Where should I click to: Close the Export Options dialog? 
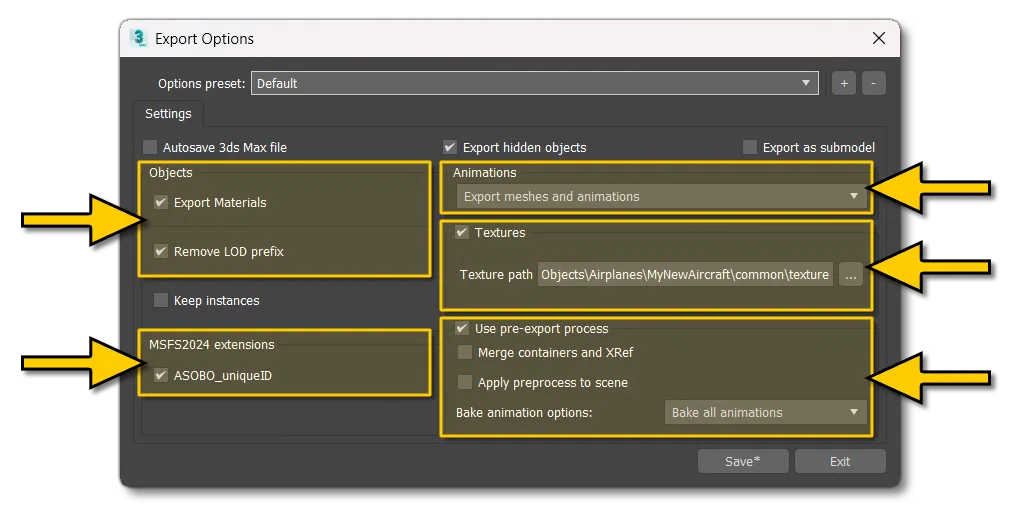point(879,38)
